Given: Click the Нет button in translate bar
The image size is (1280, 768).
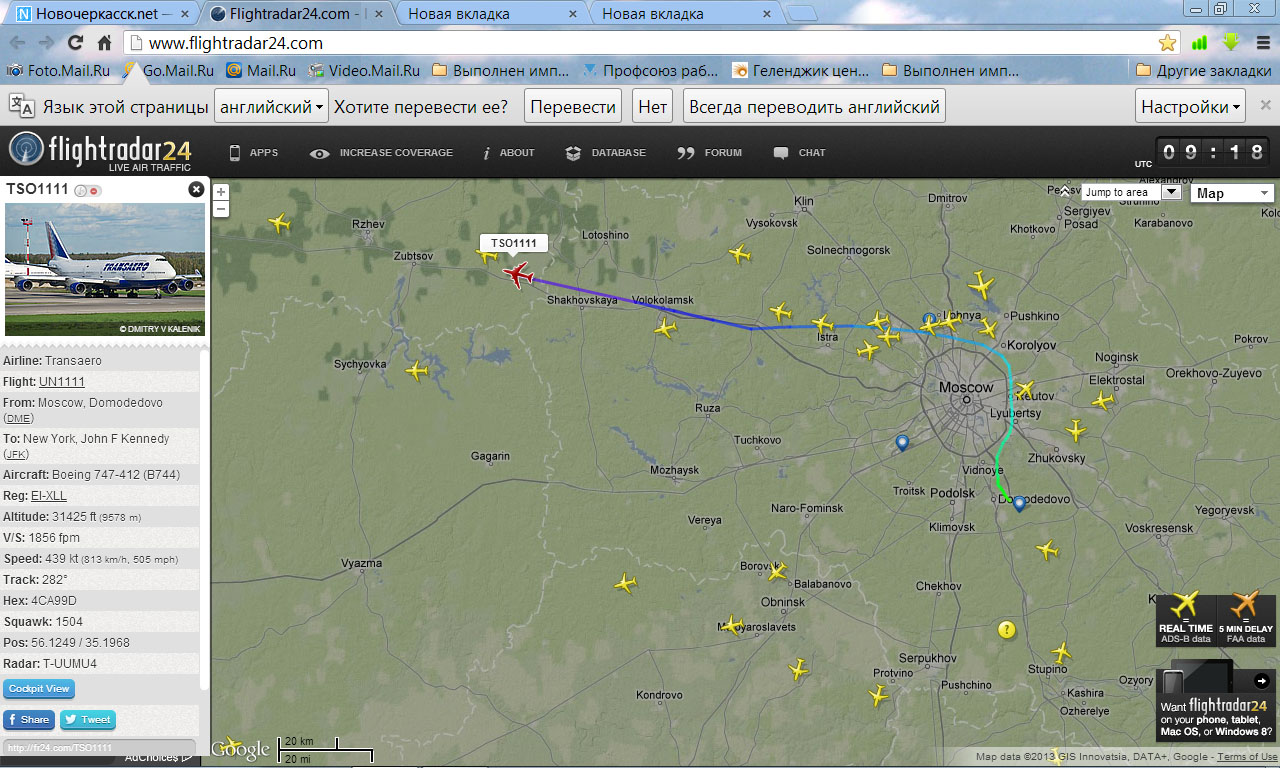Looking at the screenshot, I should click(x=652, y=106).
